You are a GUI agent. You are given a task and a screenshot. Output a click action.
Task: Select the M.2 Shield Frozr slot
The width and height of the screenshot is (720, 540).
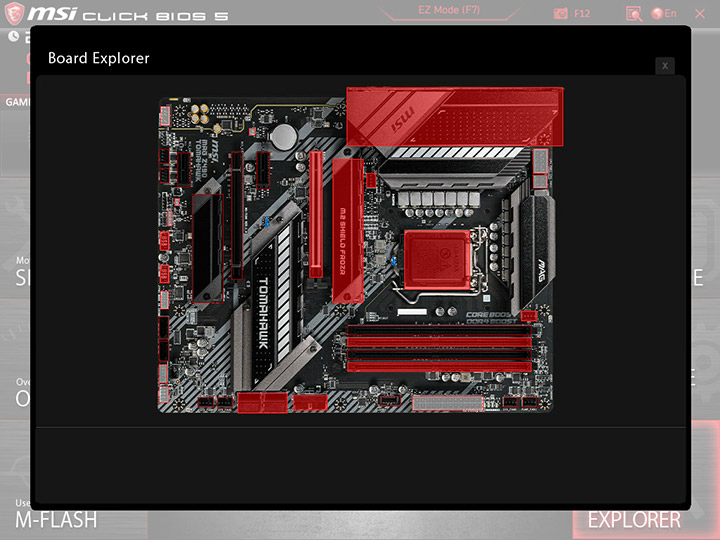[x=348, y=231]
